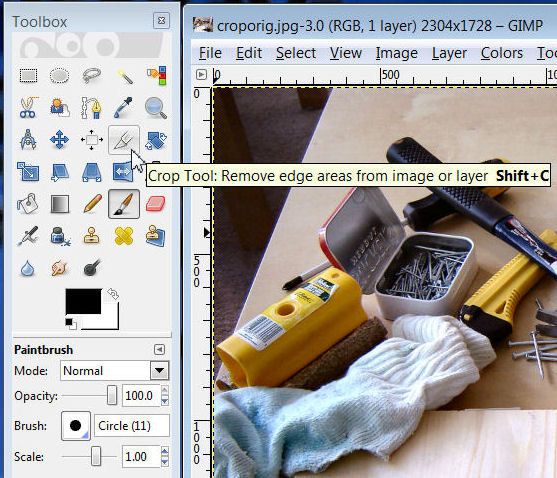Viewport: 557px width, 478px height.
Task: Select the Flip tool
Action: tap(123, 172)
